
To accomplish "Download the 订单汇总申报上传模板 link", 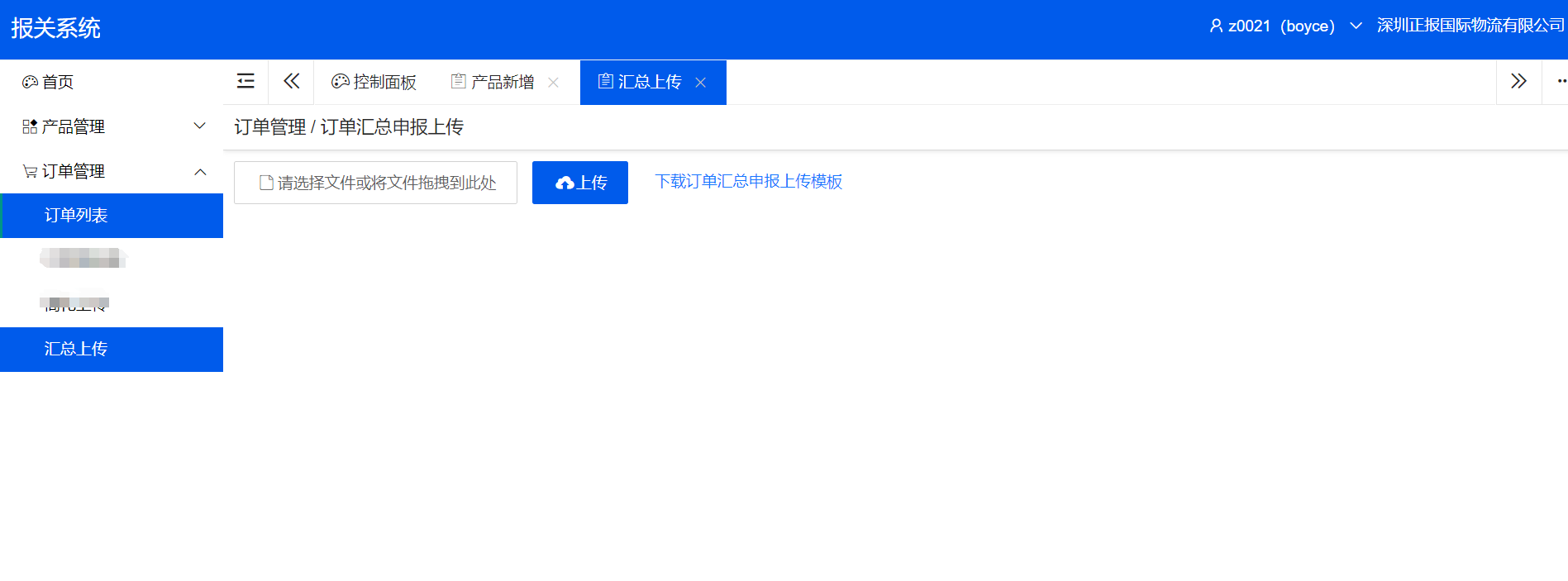I will coord(749,181).
